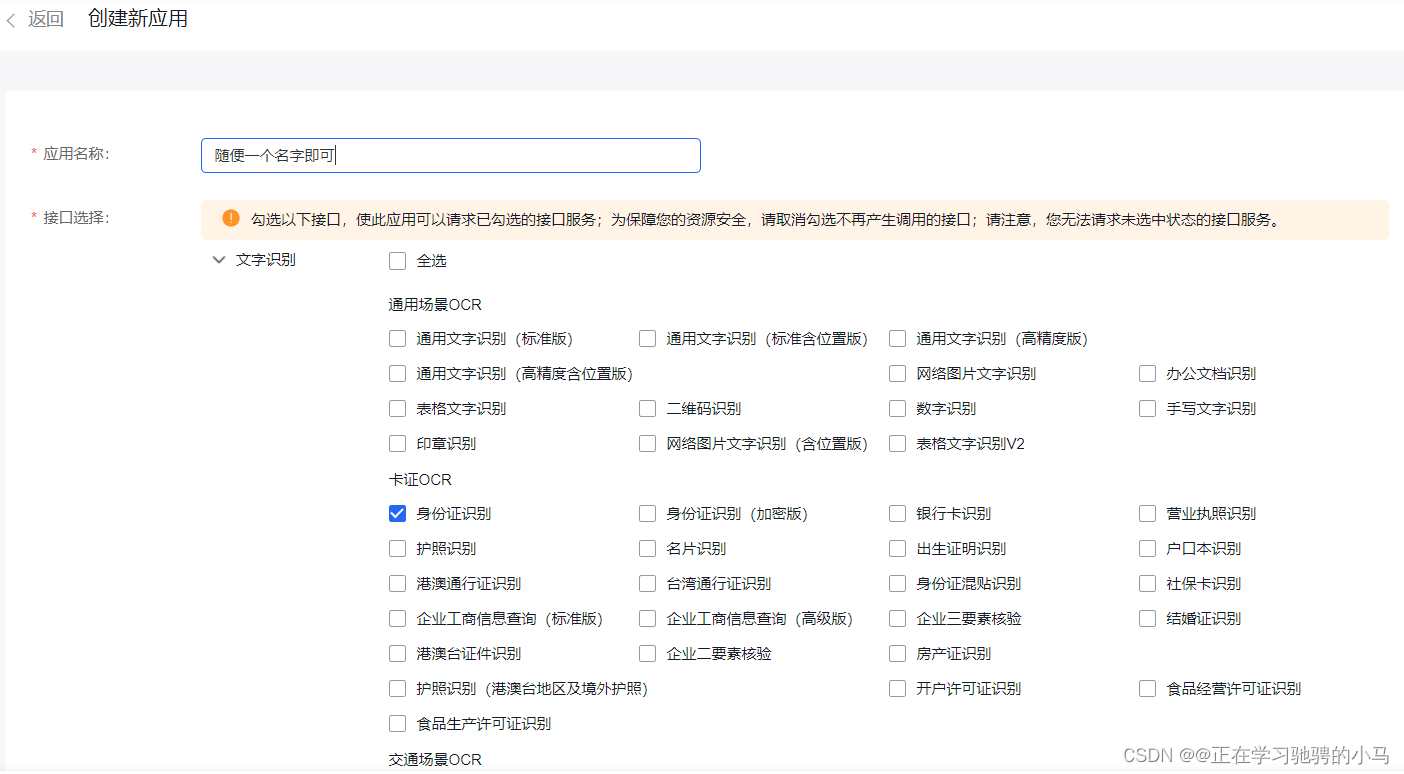Uncheck the 身份证识别 checkbox
Viewport: 1404px width, 774px height.
[x=397, y=514]
